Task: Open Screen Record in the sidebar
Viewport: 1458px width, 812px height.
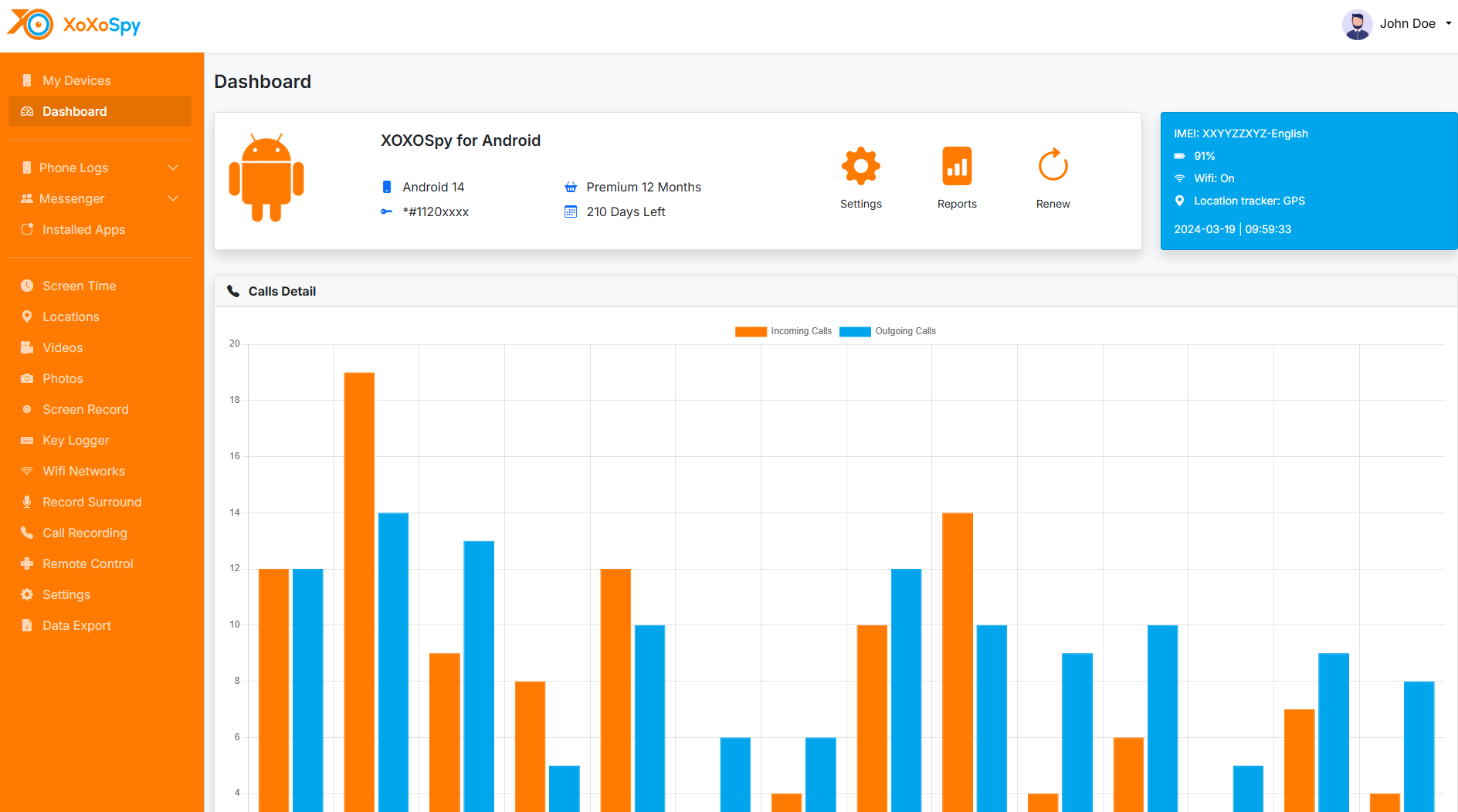Action: point(100,409)
